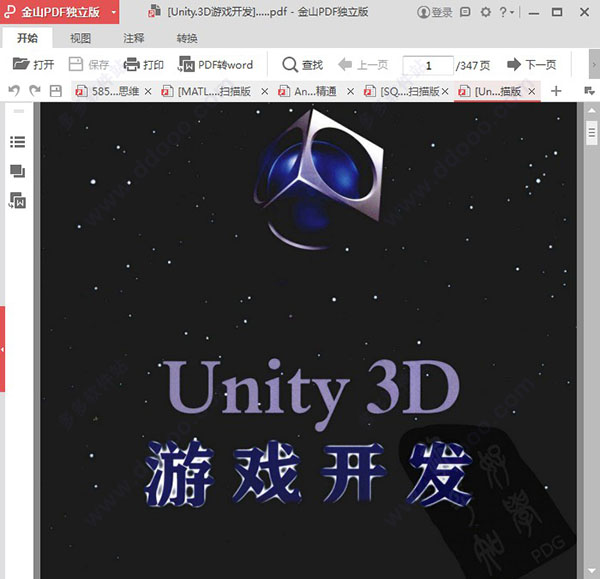Close the An...精通 document tab

pyautogui.click(x=350, y=91)
